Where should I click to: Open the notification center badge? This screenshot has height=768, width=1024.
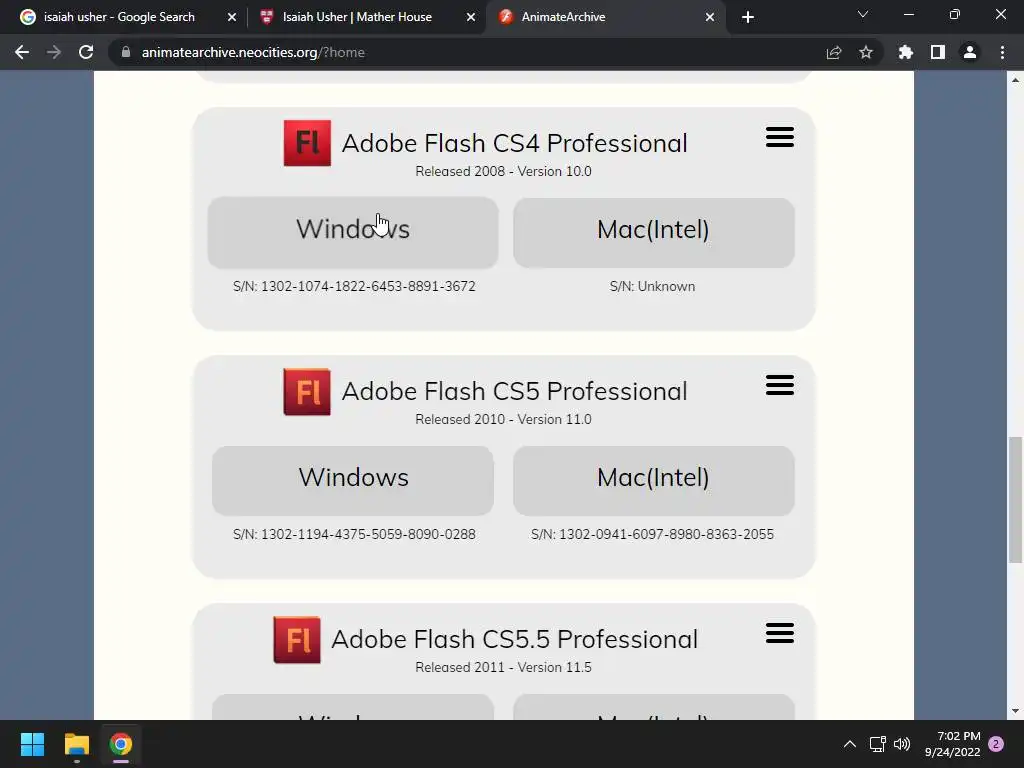[996, 744]
